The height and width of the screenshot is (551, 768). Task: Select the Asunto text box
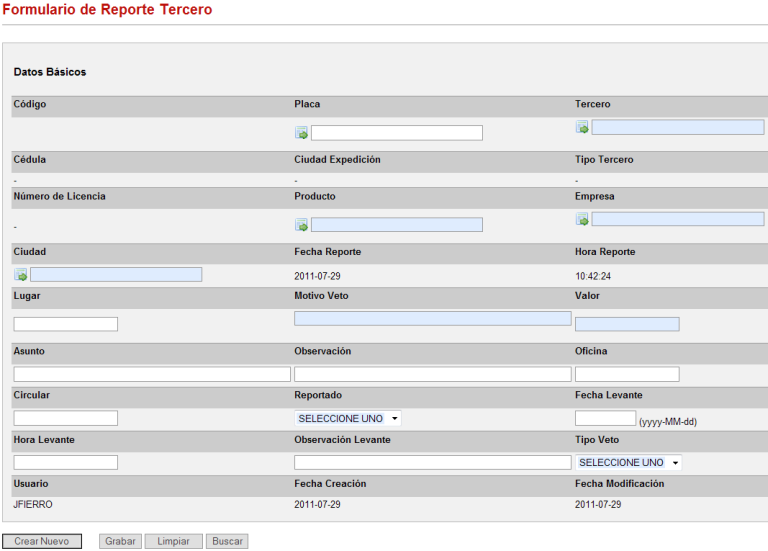pyautogui.click(x=152, y=374)
